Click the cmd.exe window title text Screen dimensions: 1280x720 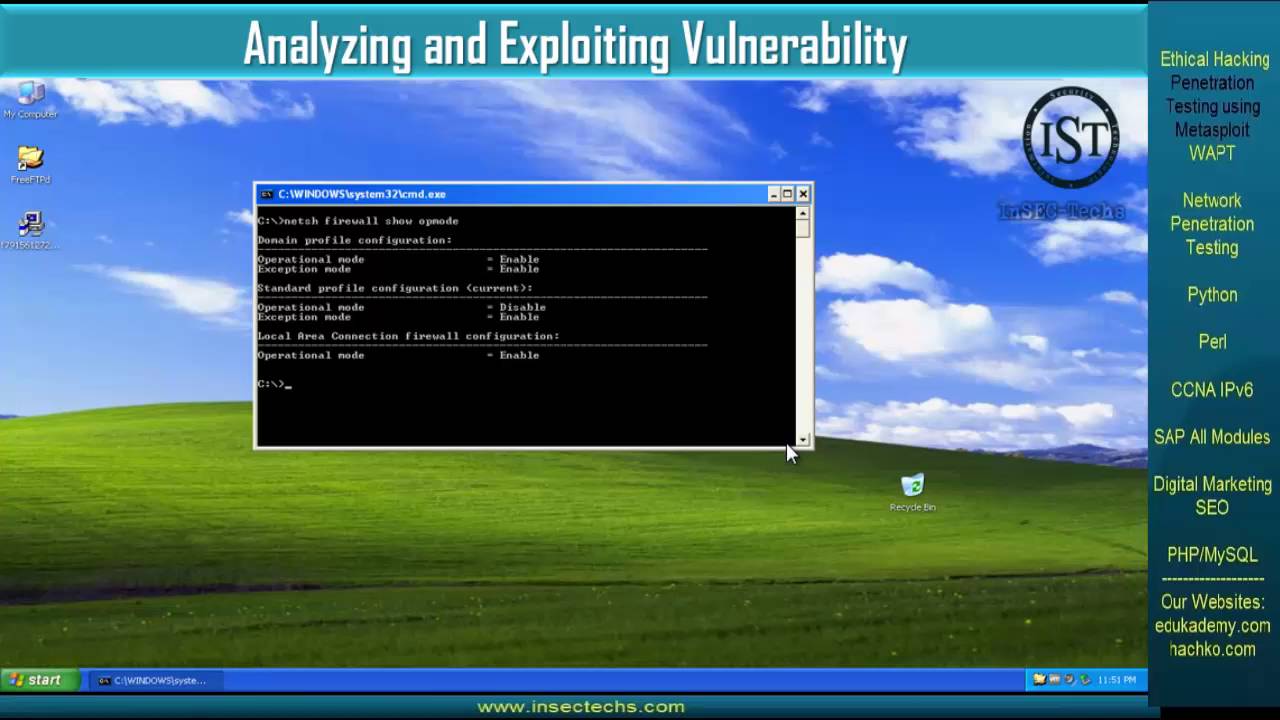tap(362, 194)
